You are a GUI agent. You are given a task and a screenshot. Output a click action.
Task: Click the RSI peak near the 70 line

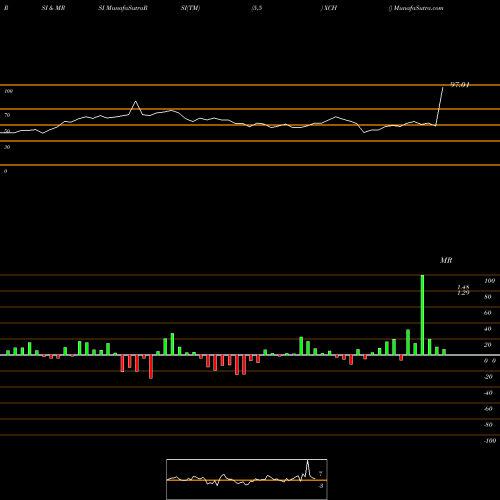[135, 101]
